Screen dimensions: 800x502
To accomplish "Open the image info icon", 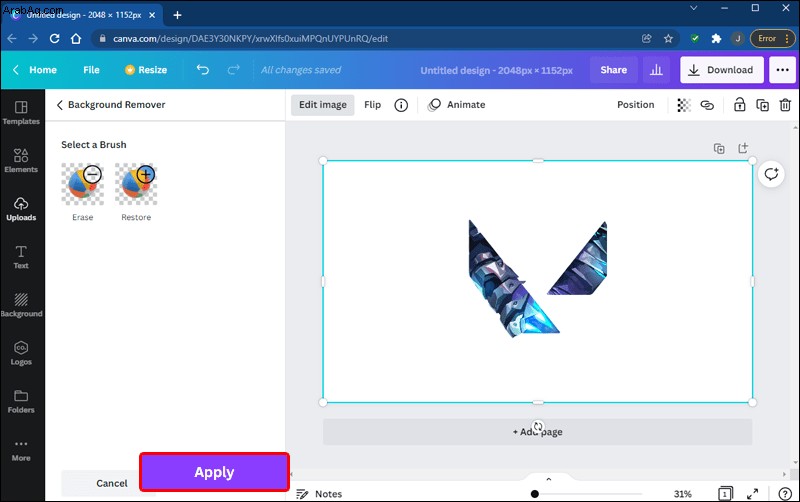I will (401, 105).
